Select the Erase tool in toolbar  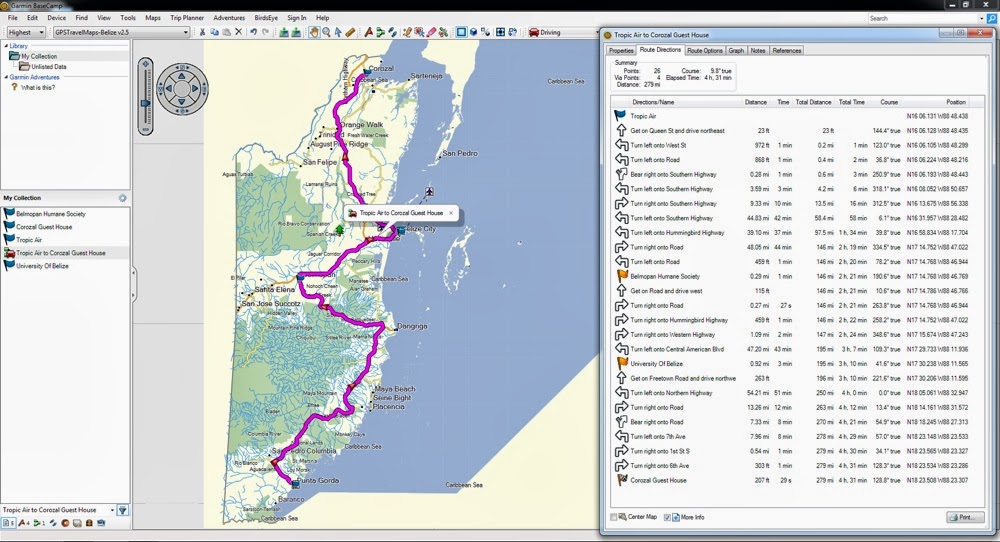431,32
